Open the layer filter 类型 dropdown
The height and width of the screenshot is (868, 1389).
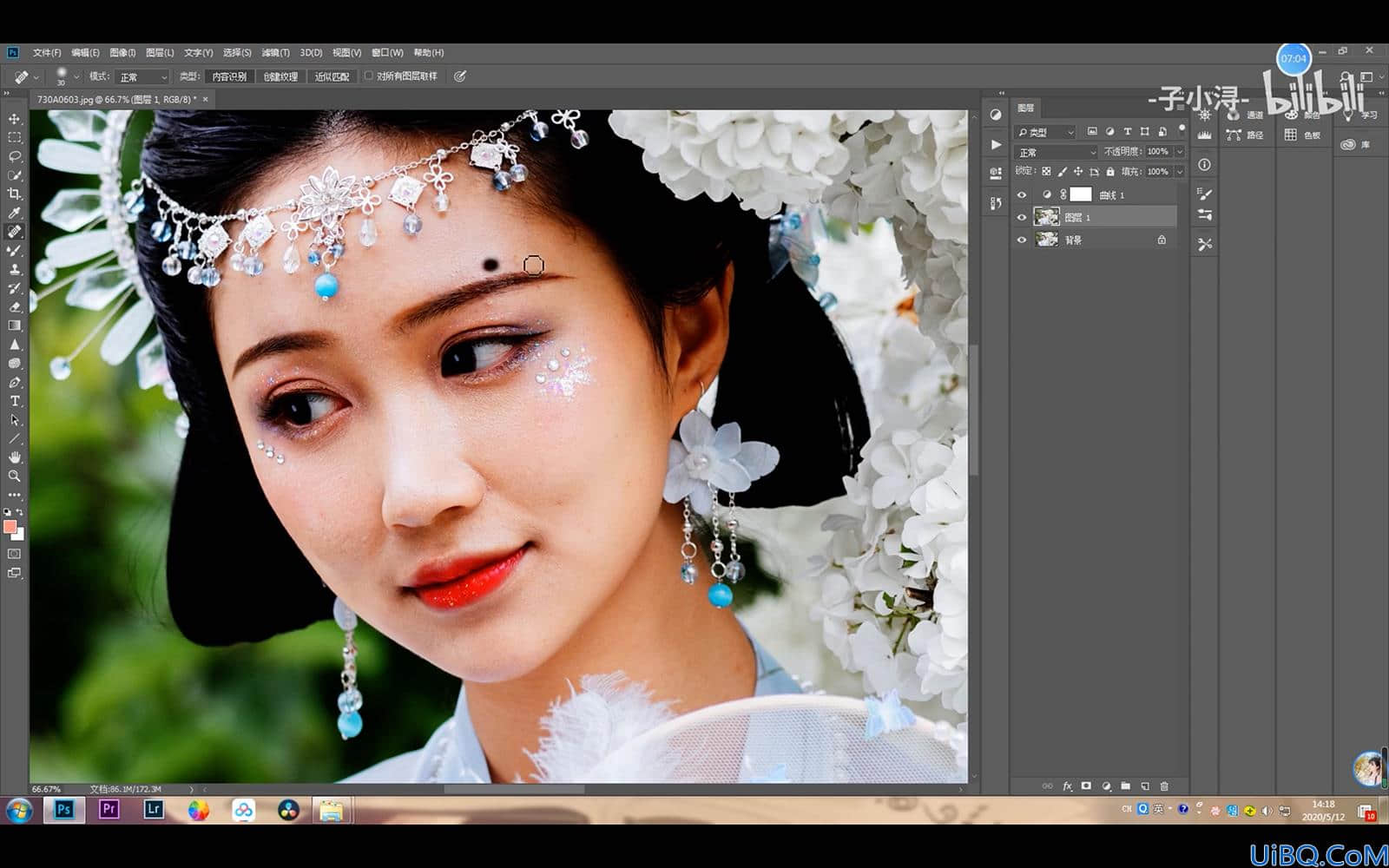(x=1046, y=132)
